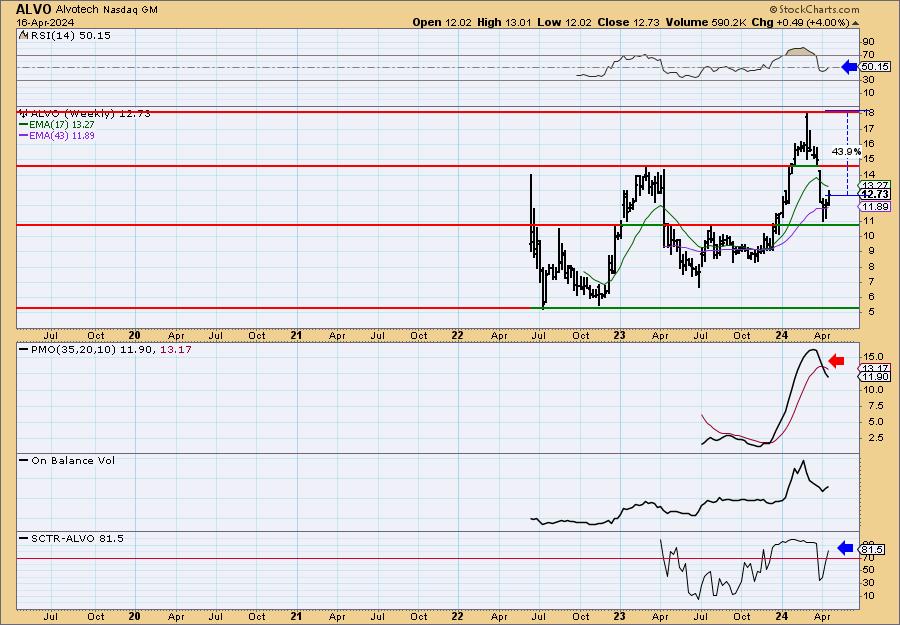Click the RSI(14) 50.15 indicator label
Screen dimensions: 900x625
point(71,36)
